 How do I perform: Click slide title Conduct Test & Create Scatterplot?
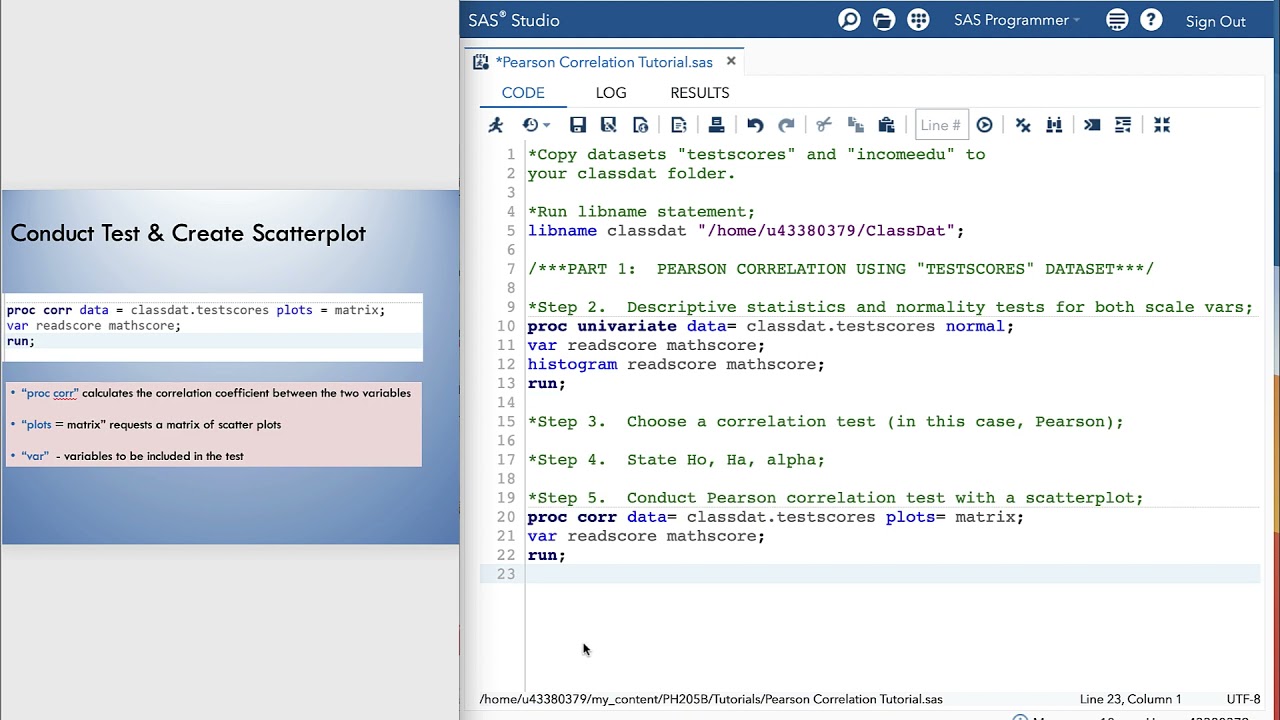188,233
